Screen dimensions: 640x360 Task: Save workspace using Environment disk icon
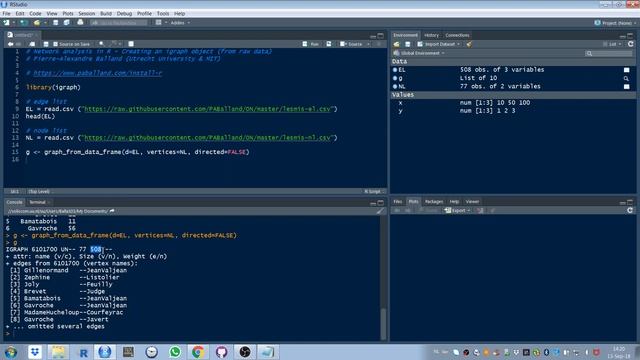click(407, 44)
